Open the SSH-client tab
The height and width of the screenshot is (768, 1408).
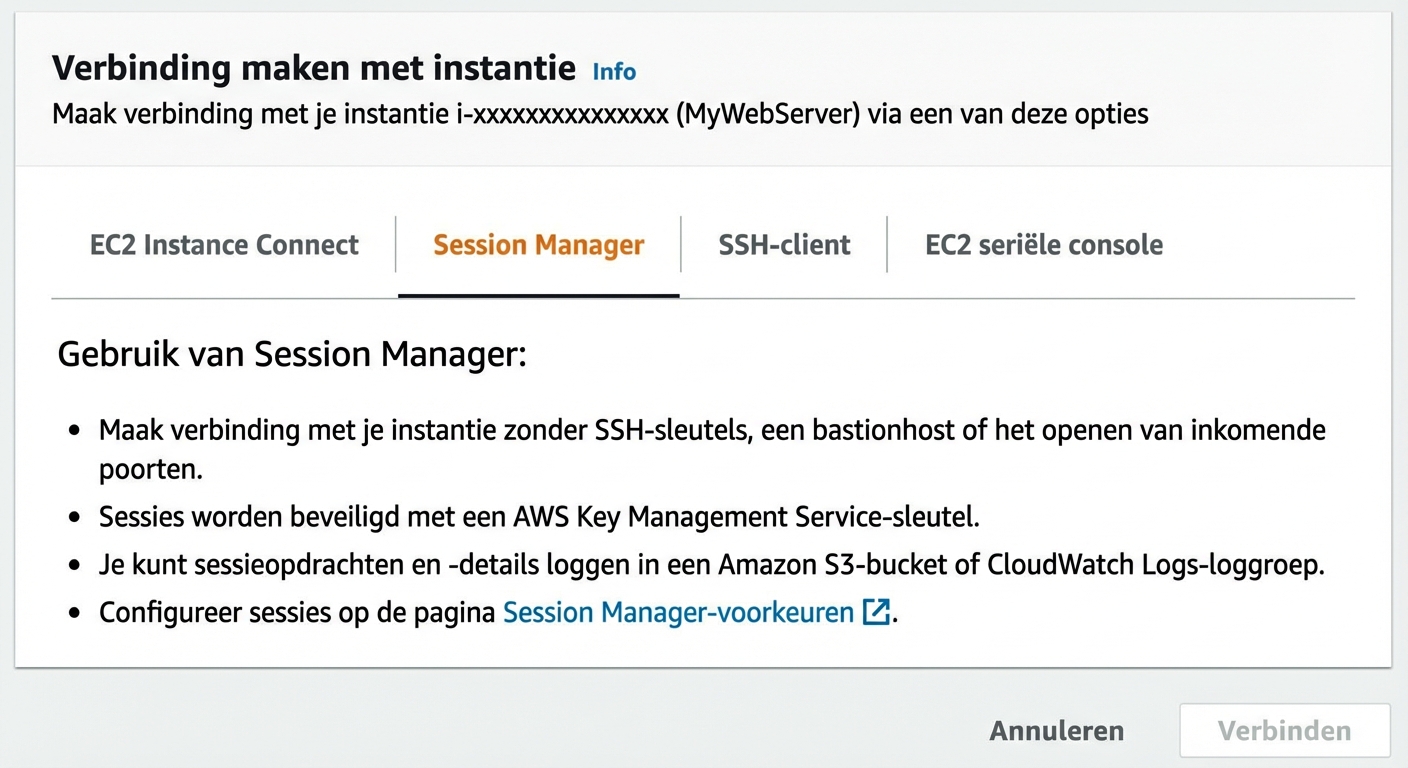click(x=784, y=244)
